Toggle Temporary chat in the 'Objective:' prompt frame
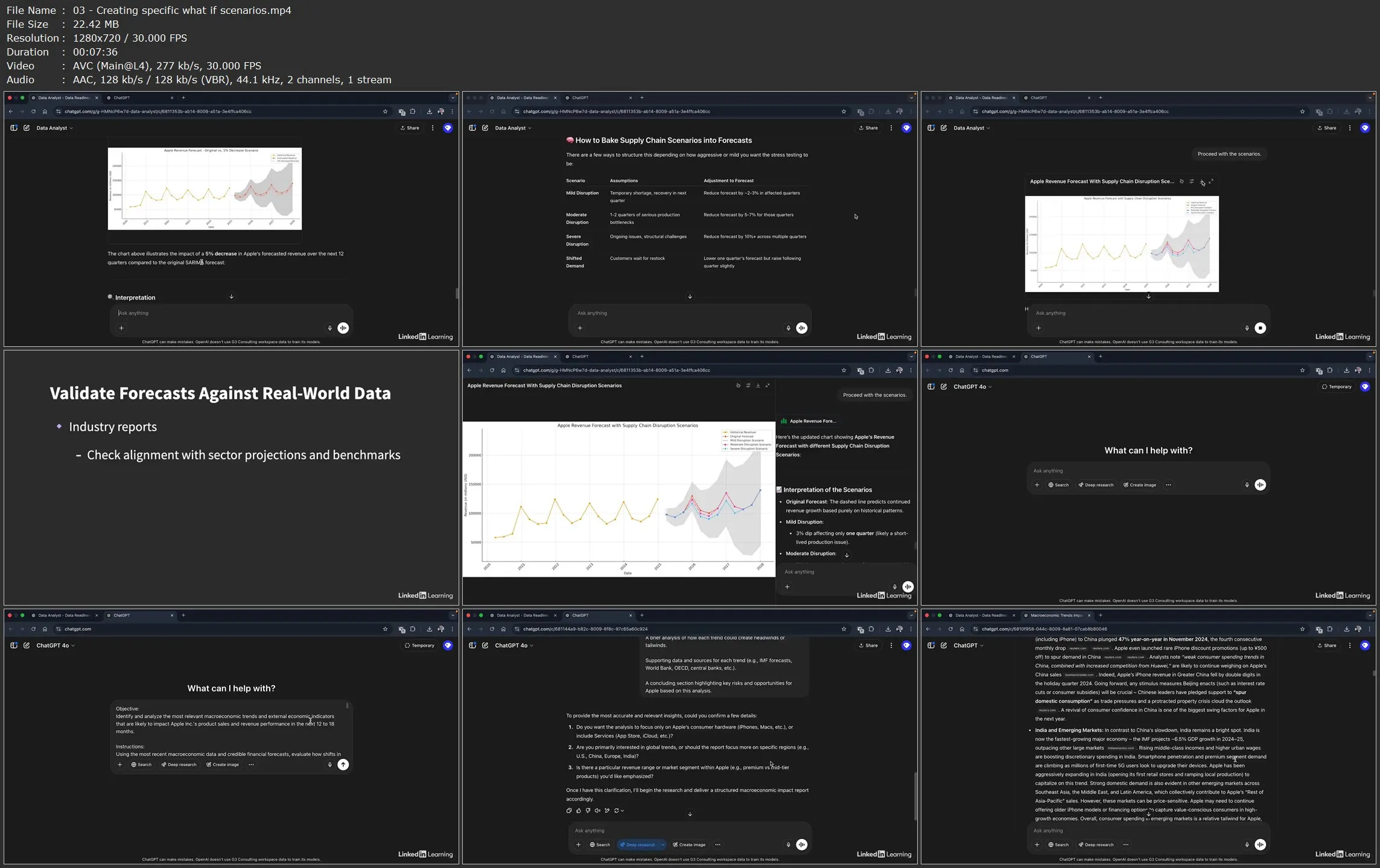Image resolution: width=1380 pixels, height=868 pixels. click(x=419, y=645)
